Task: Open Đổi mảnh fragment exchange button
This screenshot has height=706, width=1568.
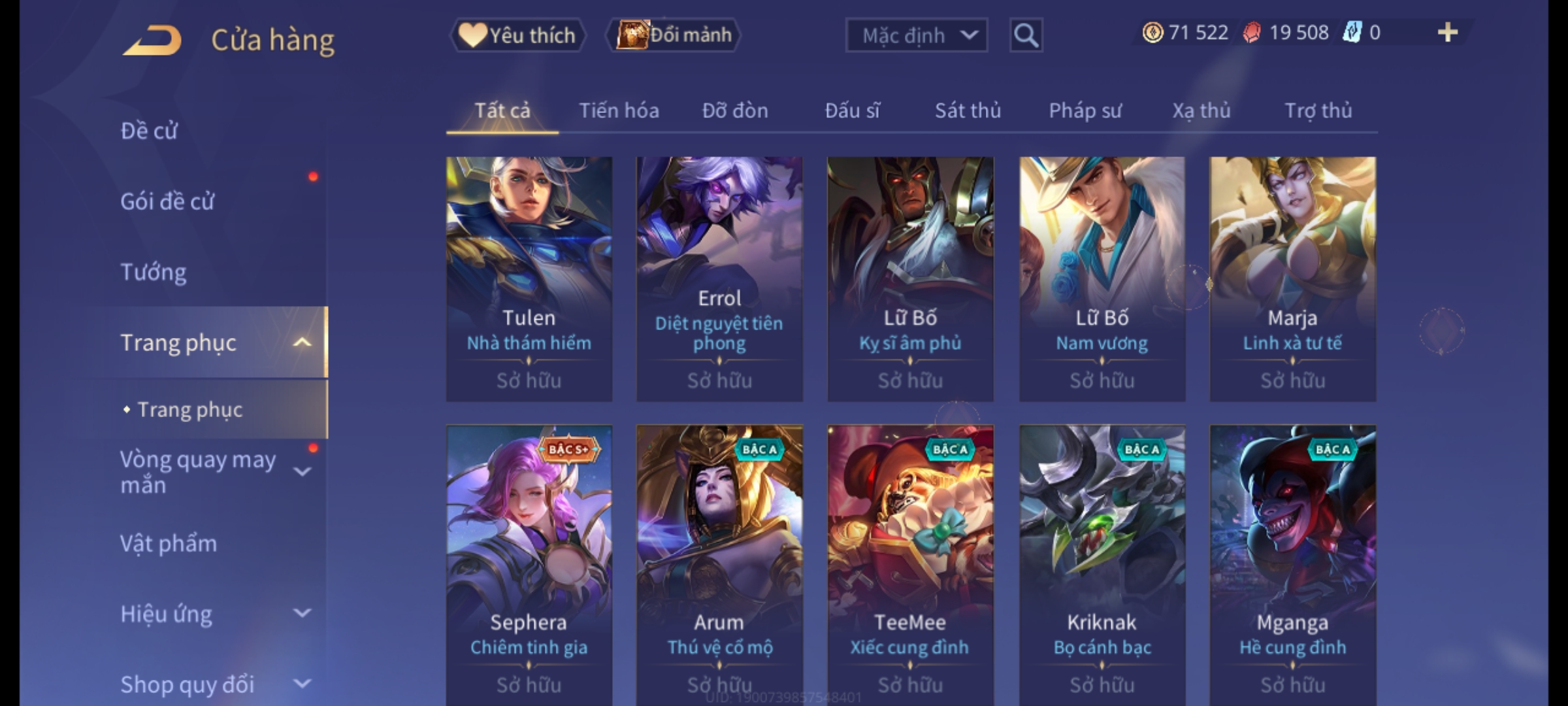Action: [x=674, y=35]
